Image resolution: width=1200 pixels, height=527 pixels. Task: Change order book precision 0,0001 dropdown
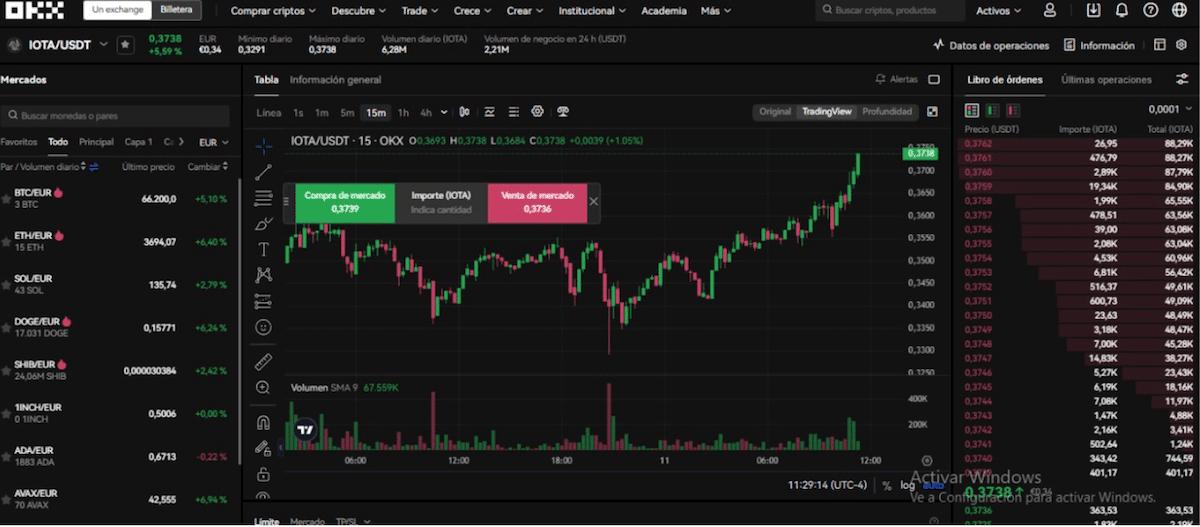coord(1169,110)
